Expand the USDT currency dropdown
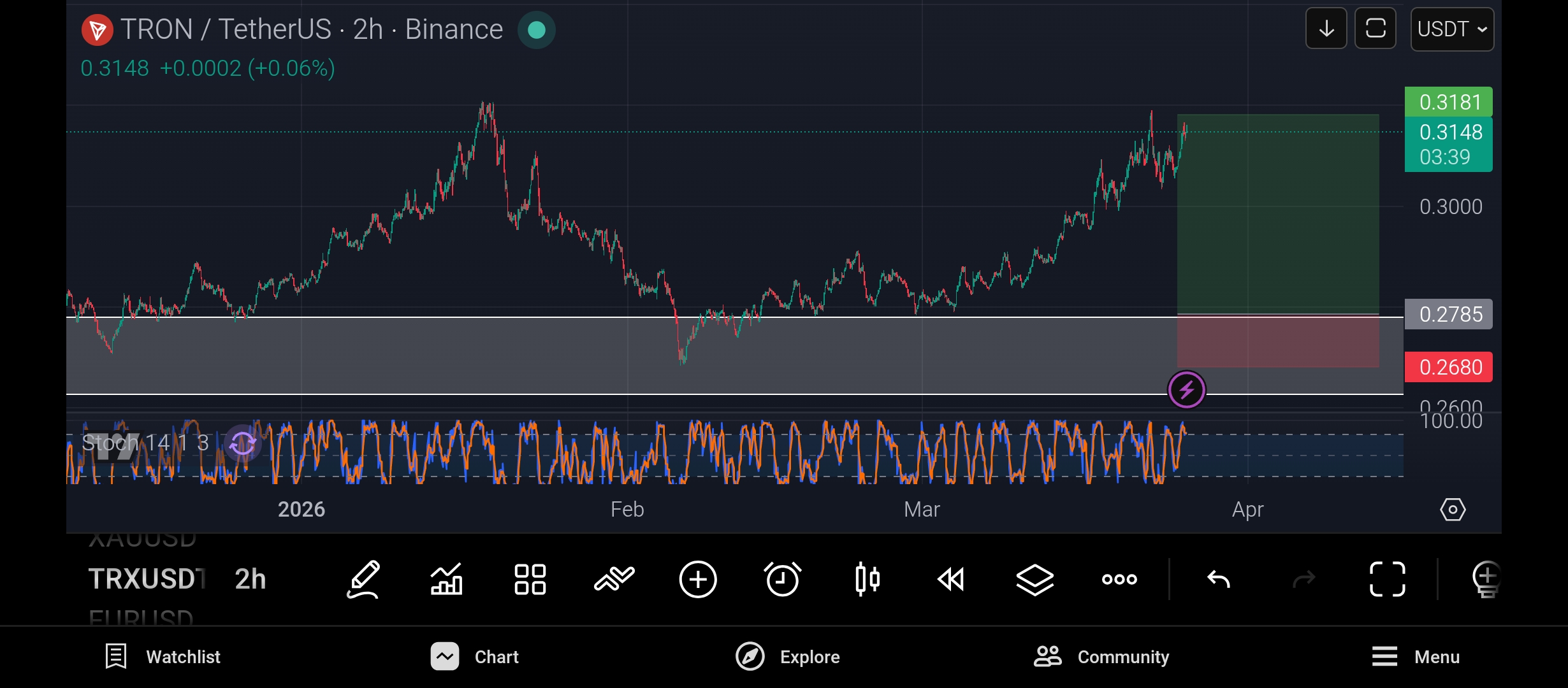This screenshot has width=1568, height=688. click(1451, 29)
